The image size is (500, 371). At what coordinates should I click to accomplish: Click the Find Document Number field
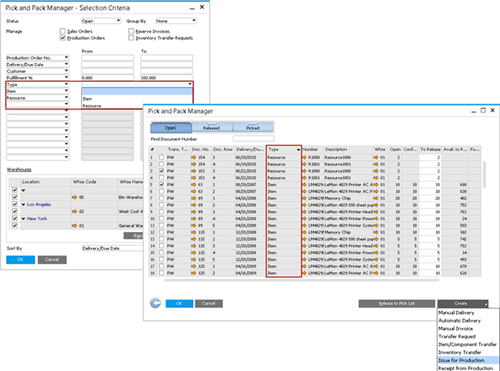click(254, 139)
